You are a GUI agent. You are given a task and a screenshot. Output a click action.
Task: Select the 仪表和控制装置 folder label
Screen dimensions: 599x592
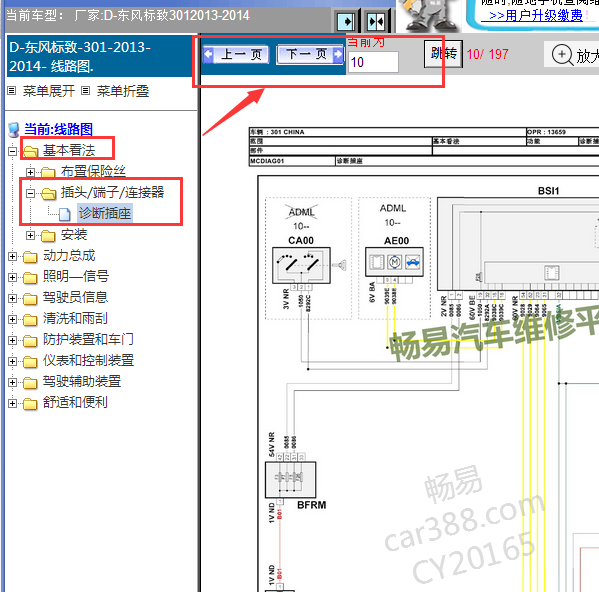[88, 360]
